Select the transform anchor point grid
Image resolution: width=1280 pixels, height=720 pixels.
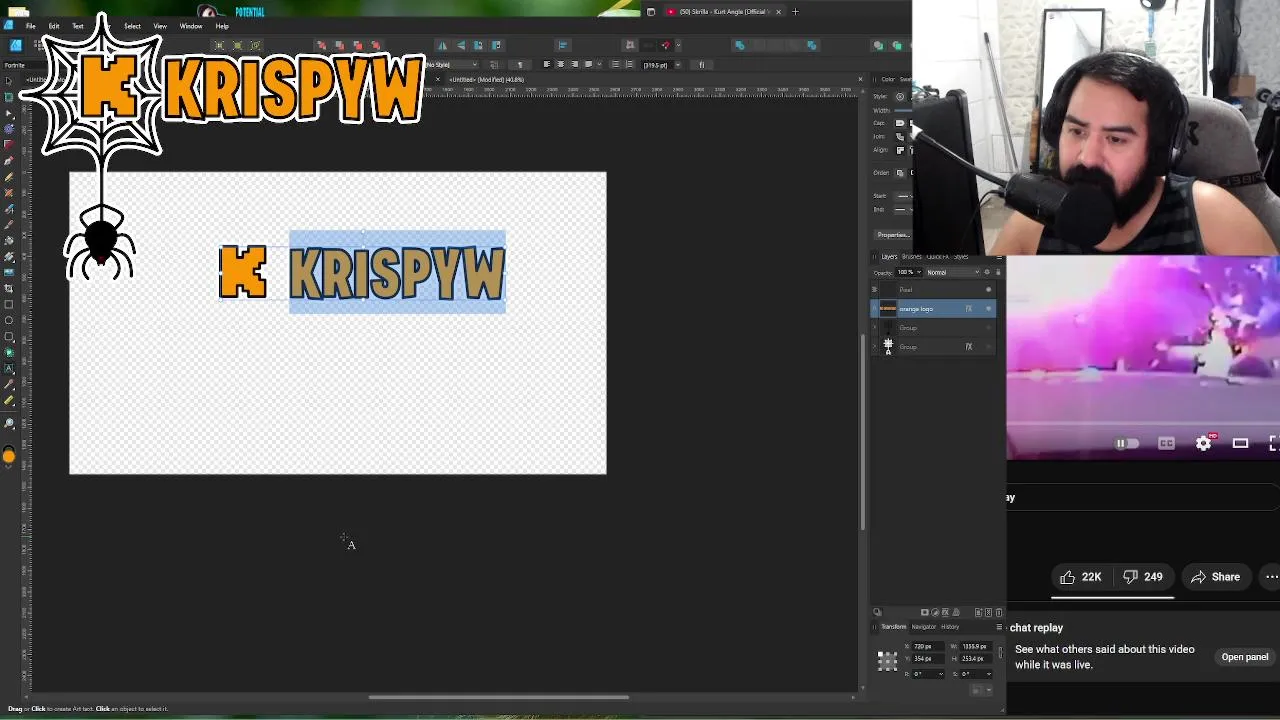pos(887,661)
